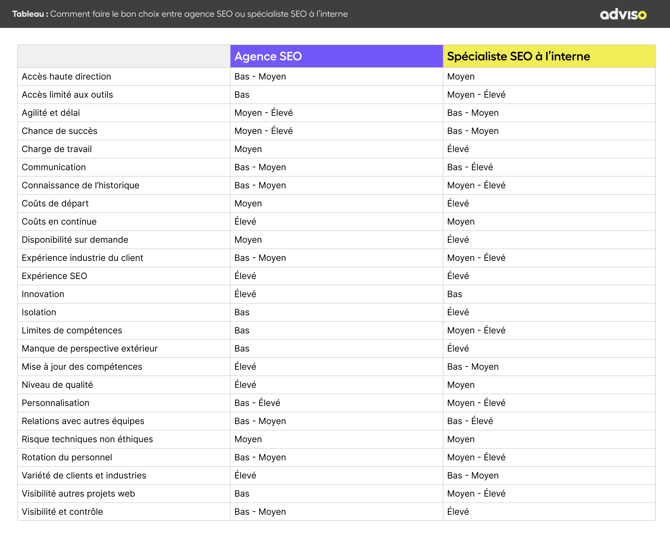The height and width of the screenshot is (536, 670).
Task: Select the 'Niveau de qualité' row label
Action: (x=57, y=385)
